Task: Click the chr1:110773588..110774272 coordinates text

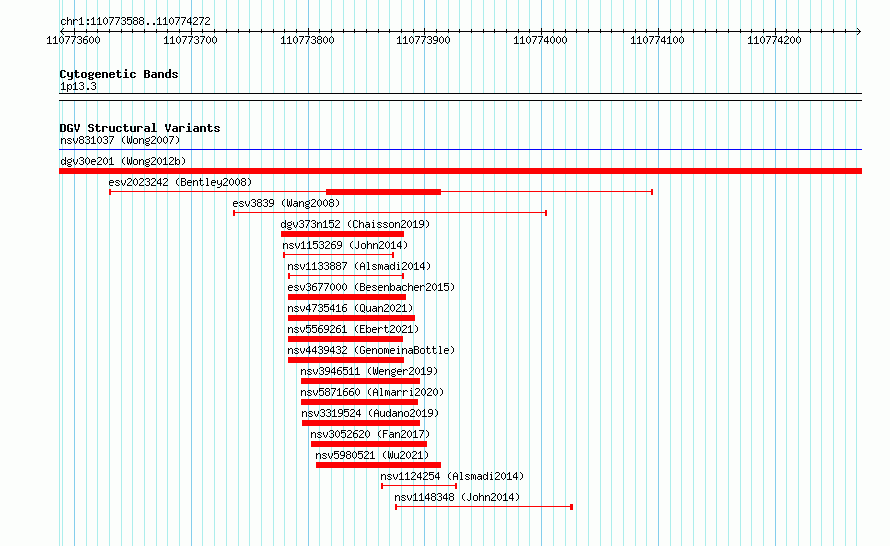Action: [x=135, y=21]
